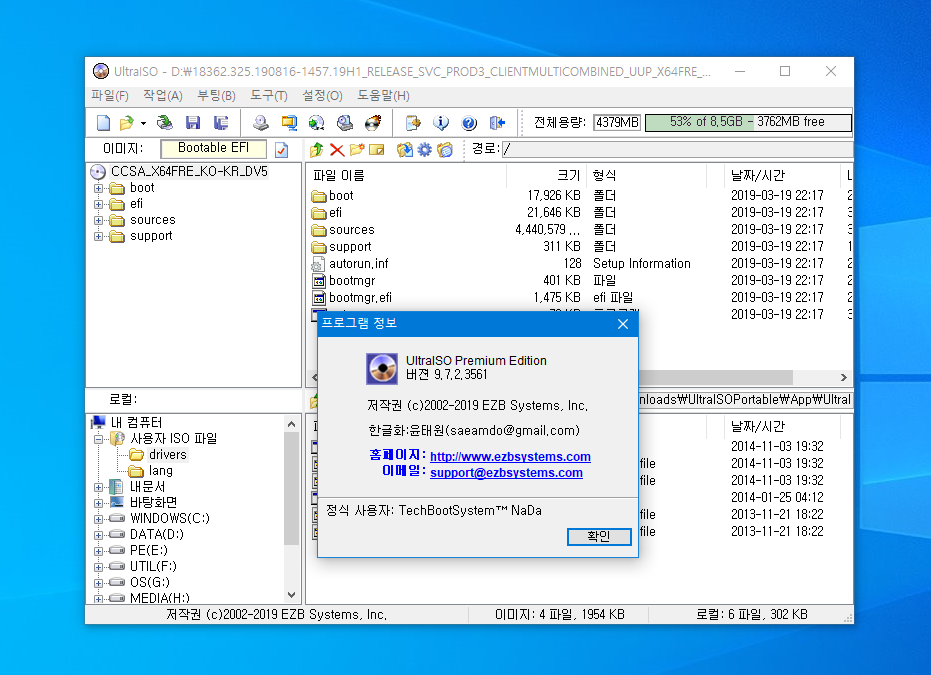This screenshot has width=931, height=675.
Task: Expand the boot folder in image tree
Action: tap(99, 188)
